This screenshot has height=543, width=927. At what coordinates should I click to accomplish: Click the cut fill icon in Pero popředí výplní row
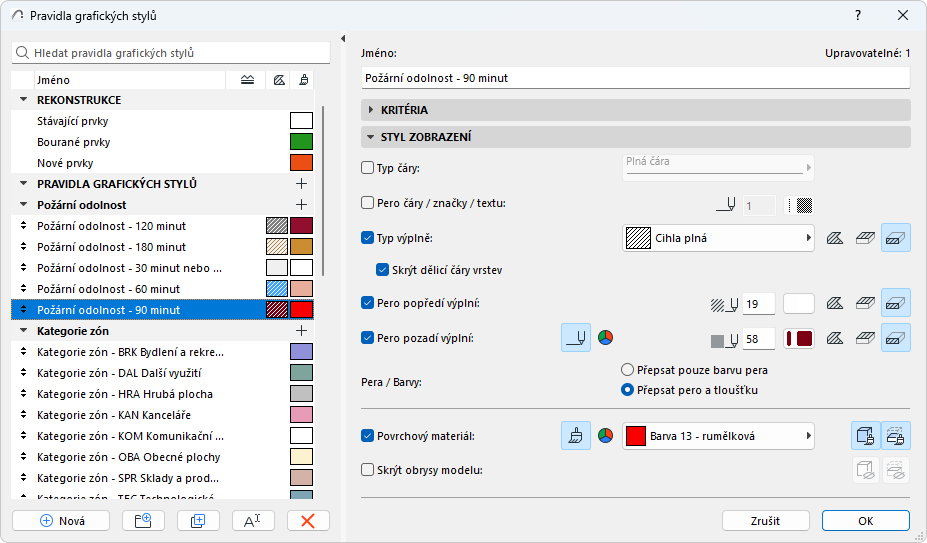point(835,303)
